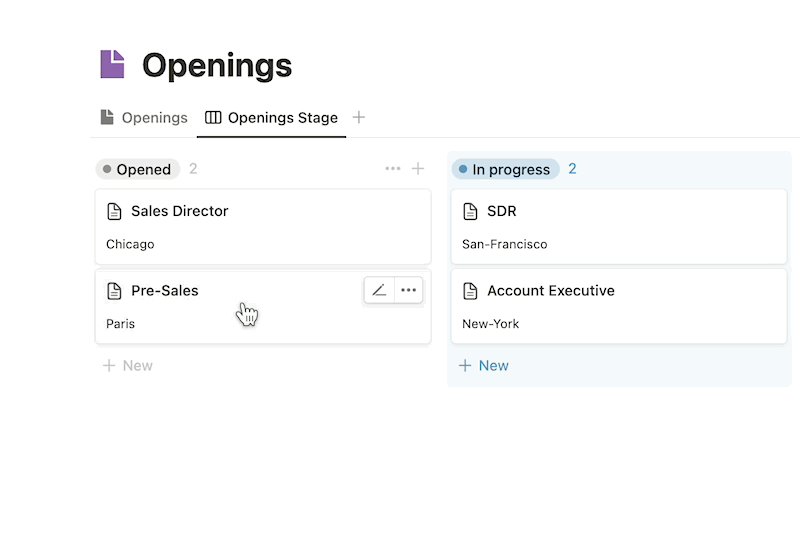Click the edit pencil icon on Pre-Sales card
This screenshot has height=548, width=800.
pyautogui.click(x=379, y=290)
